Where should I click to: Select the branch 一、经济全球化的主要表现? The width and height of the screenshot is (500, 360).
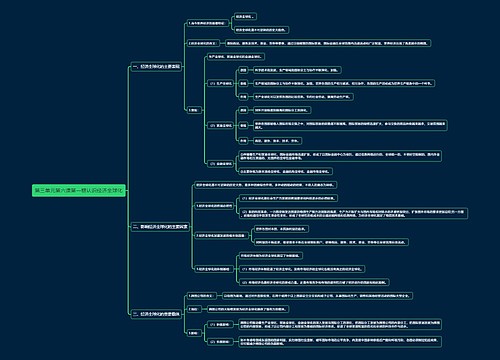pos(156,66)
